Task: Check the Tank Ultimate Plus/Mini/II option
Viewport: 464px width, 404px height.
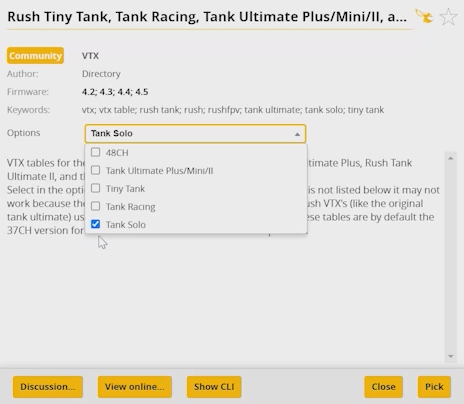Action: point(95,170)
